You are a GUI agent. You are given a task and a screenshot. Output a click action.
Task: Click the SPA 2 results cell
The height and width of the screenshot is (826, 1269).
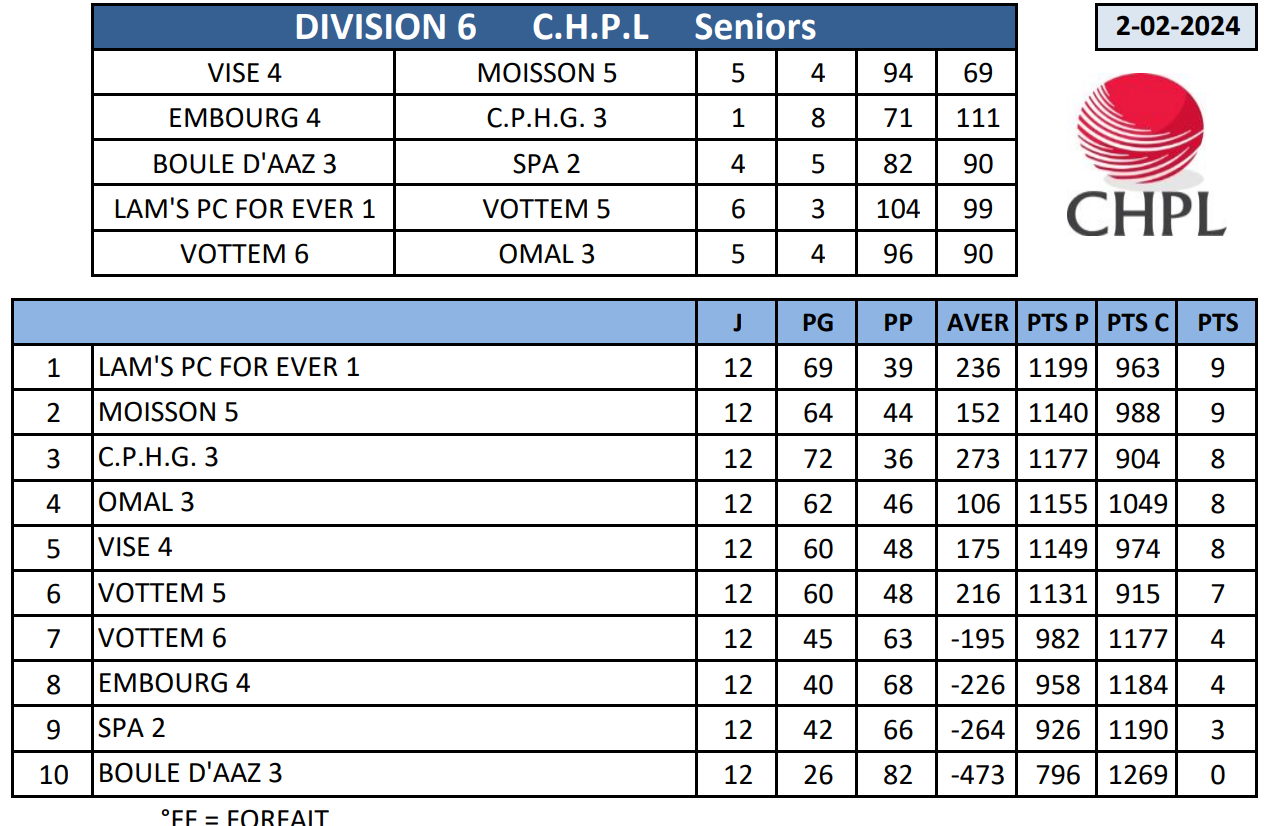546,163
